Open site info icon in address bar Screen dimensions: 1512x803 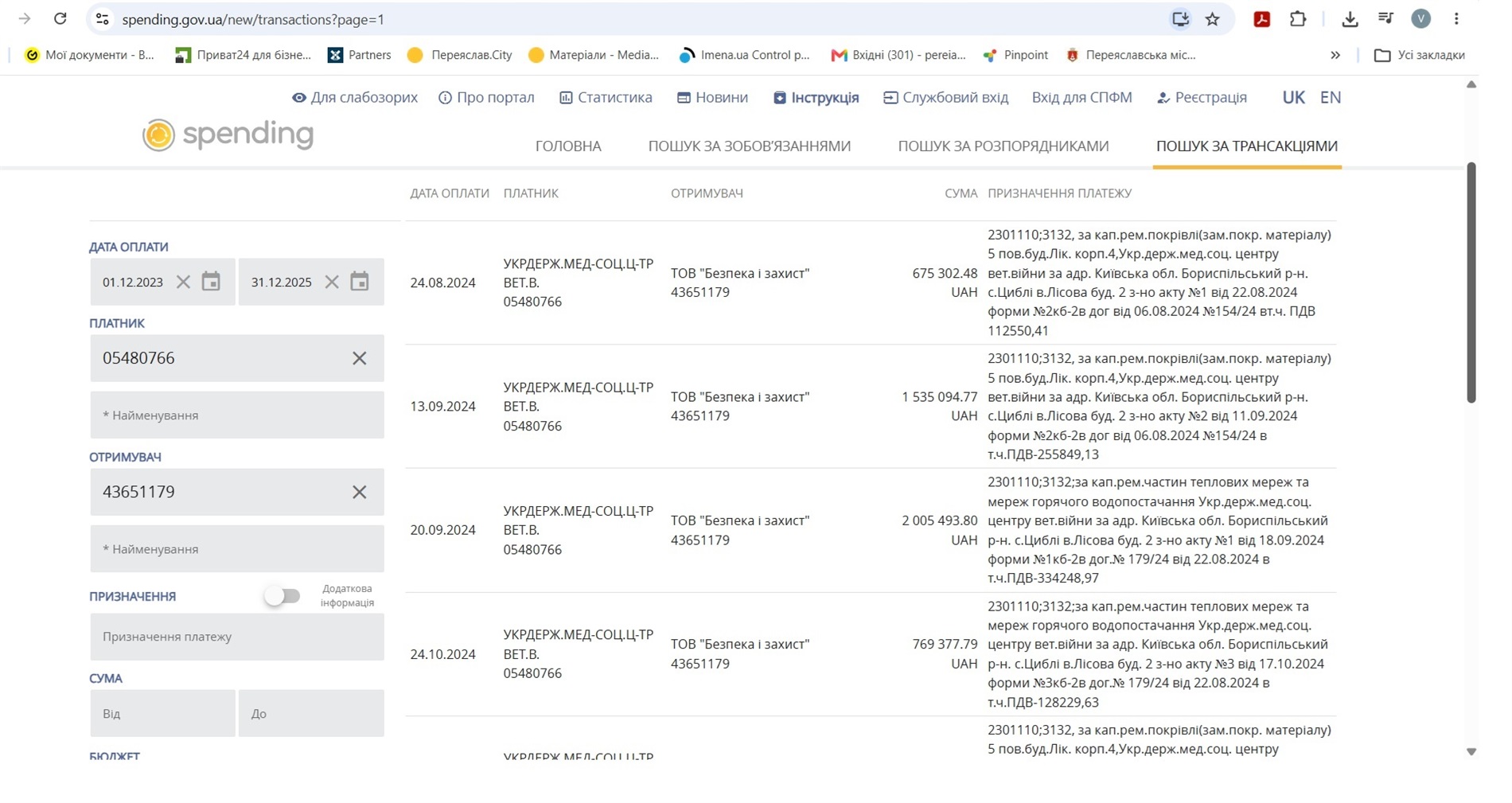[103, 19]
